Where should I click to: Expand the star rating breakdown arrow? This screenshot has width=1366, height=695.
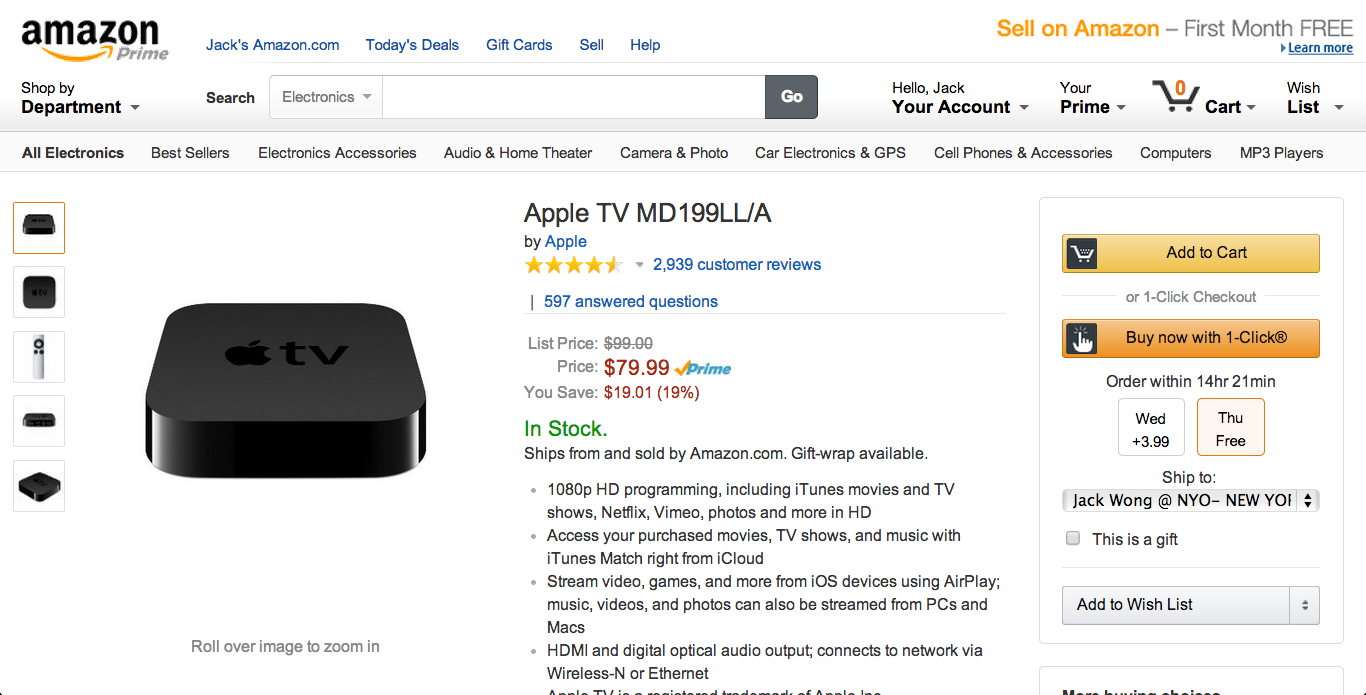tap(640, 265)
